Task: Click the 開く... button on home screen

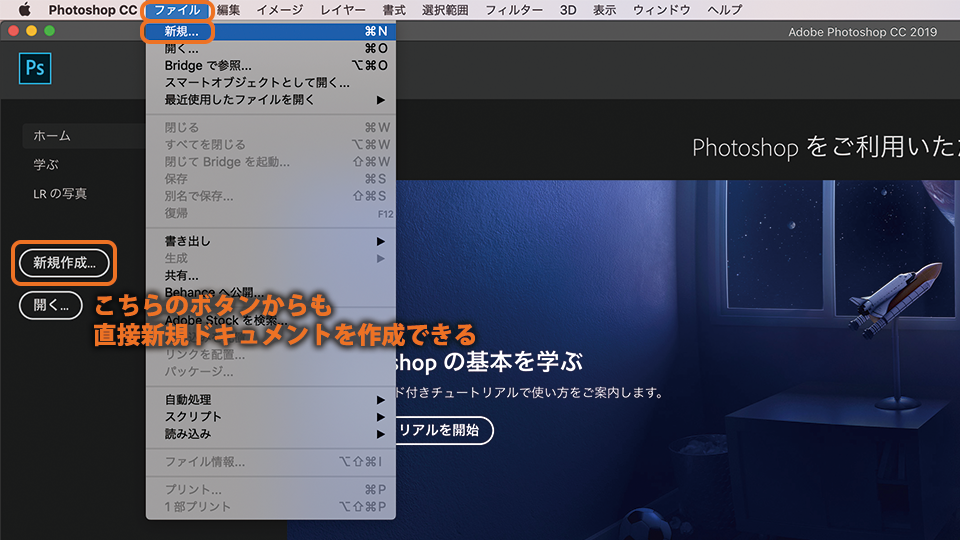Action: 51,305
